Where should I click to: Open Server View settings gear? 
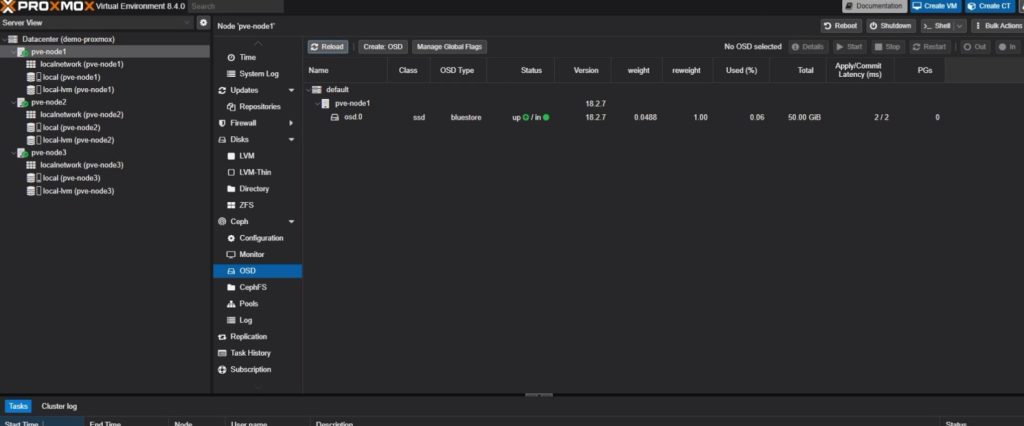[203, 23]
